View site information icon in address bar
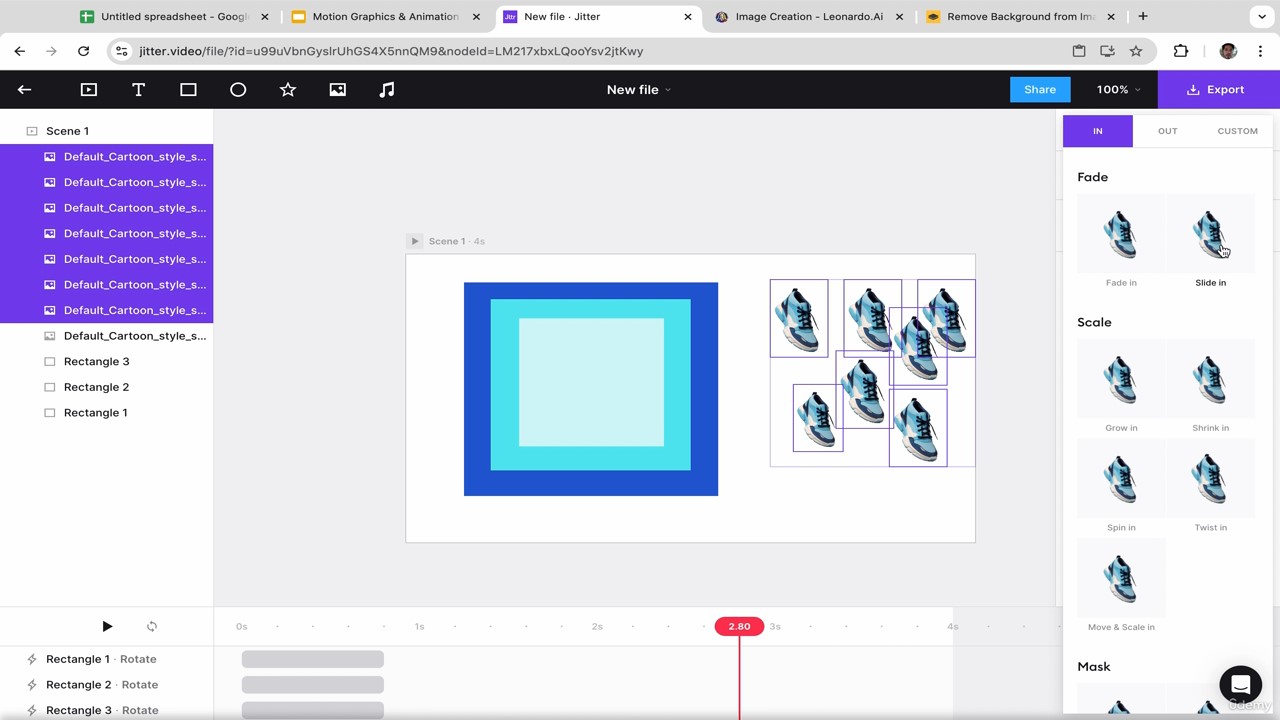This screenshot has height=720, width=1280. tap(121, 51)
